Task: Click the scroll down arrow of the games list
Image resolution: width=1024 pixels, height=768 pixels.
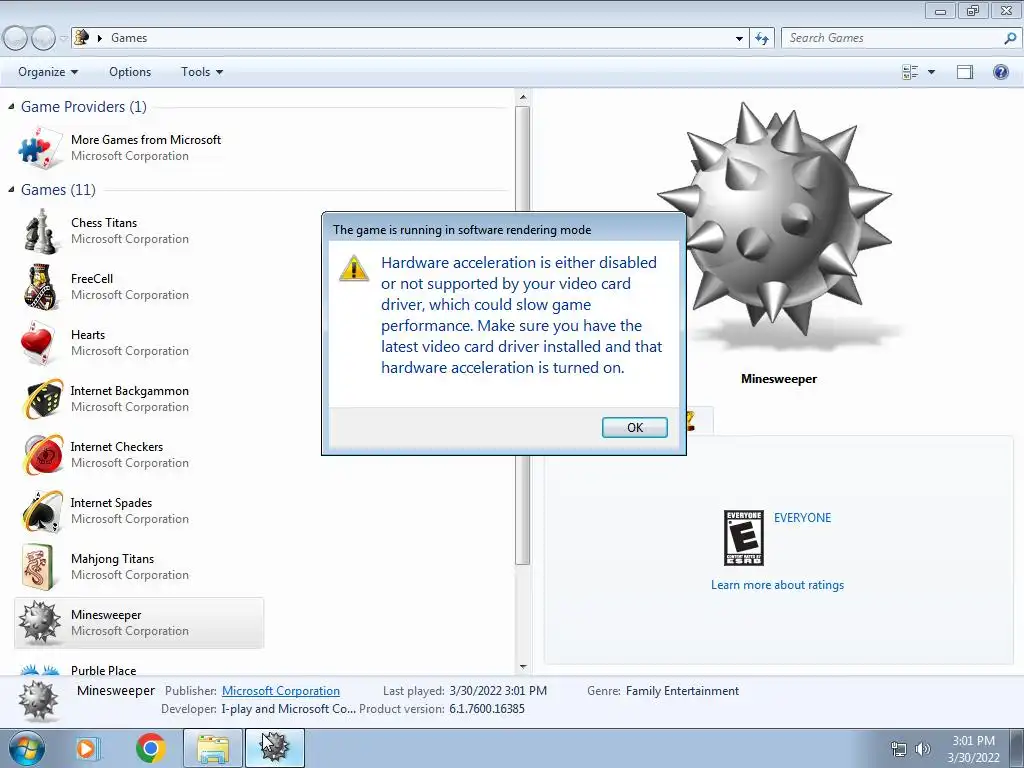Action: pyautogui.click(x=522, y=667)
